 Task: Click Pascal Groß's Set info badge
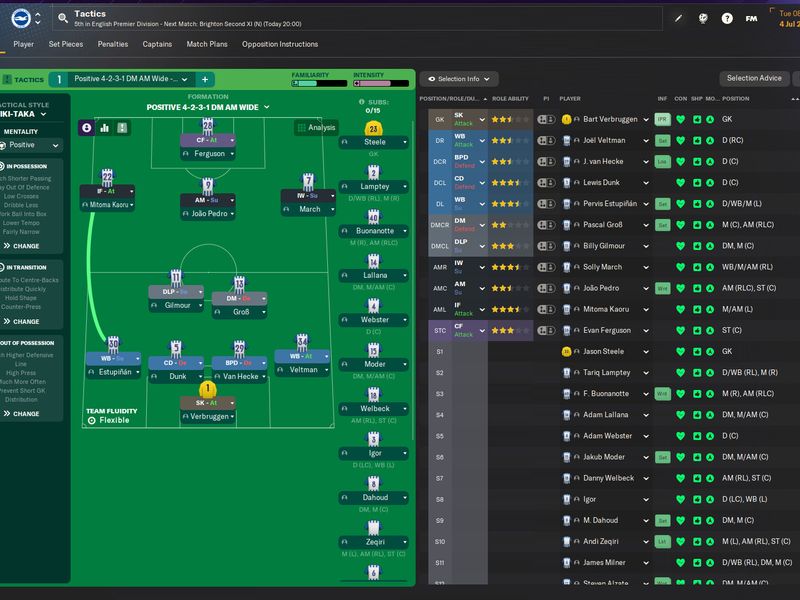coord(662,225)
